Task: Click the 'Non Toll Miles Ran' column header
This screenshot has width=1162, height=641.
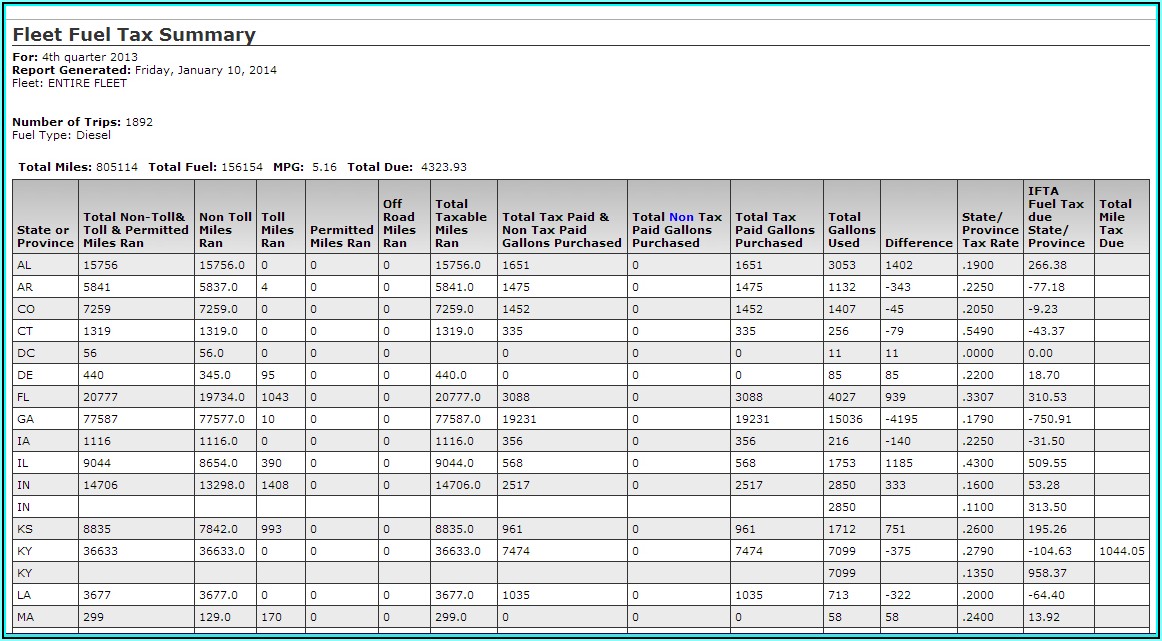Action: coord(226,230)
